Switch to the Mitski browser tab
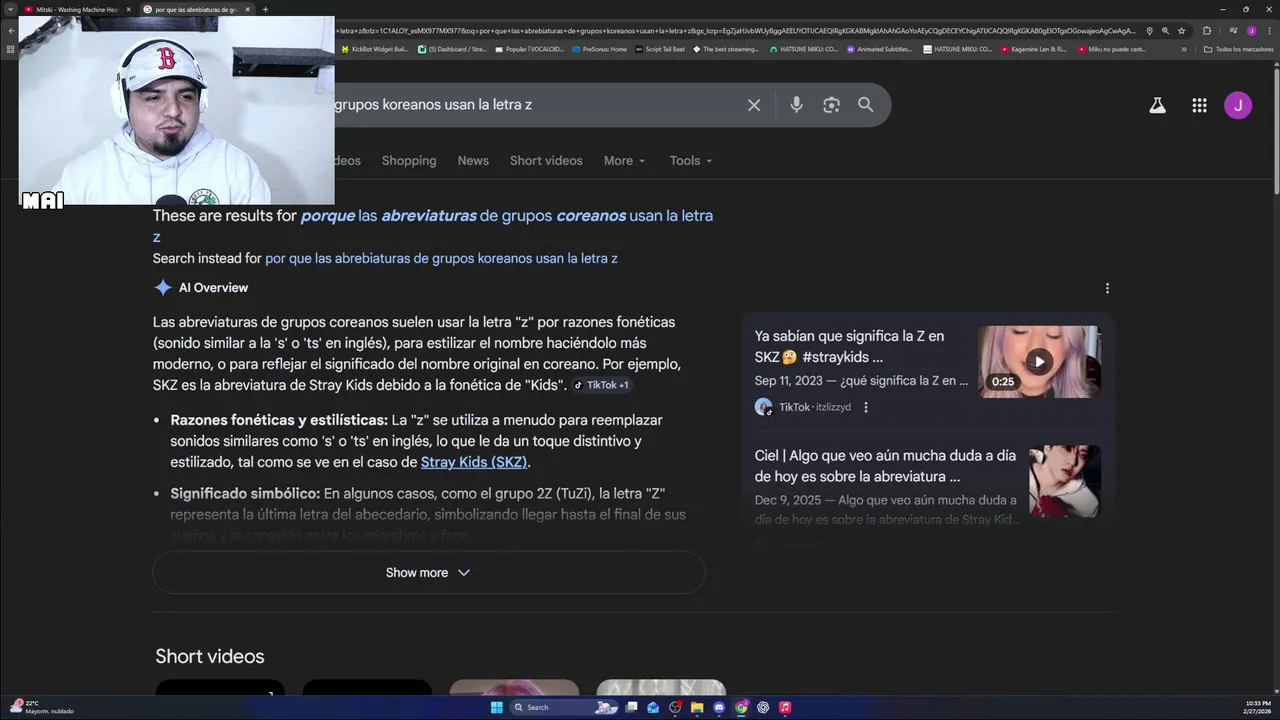 point(77,9)
